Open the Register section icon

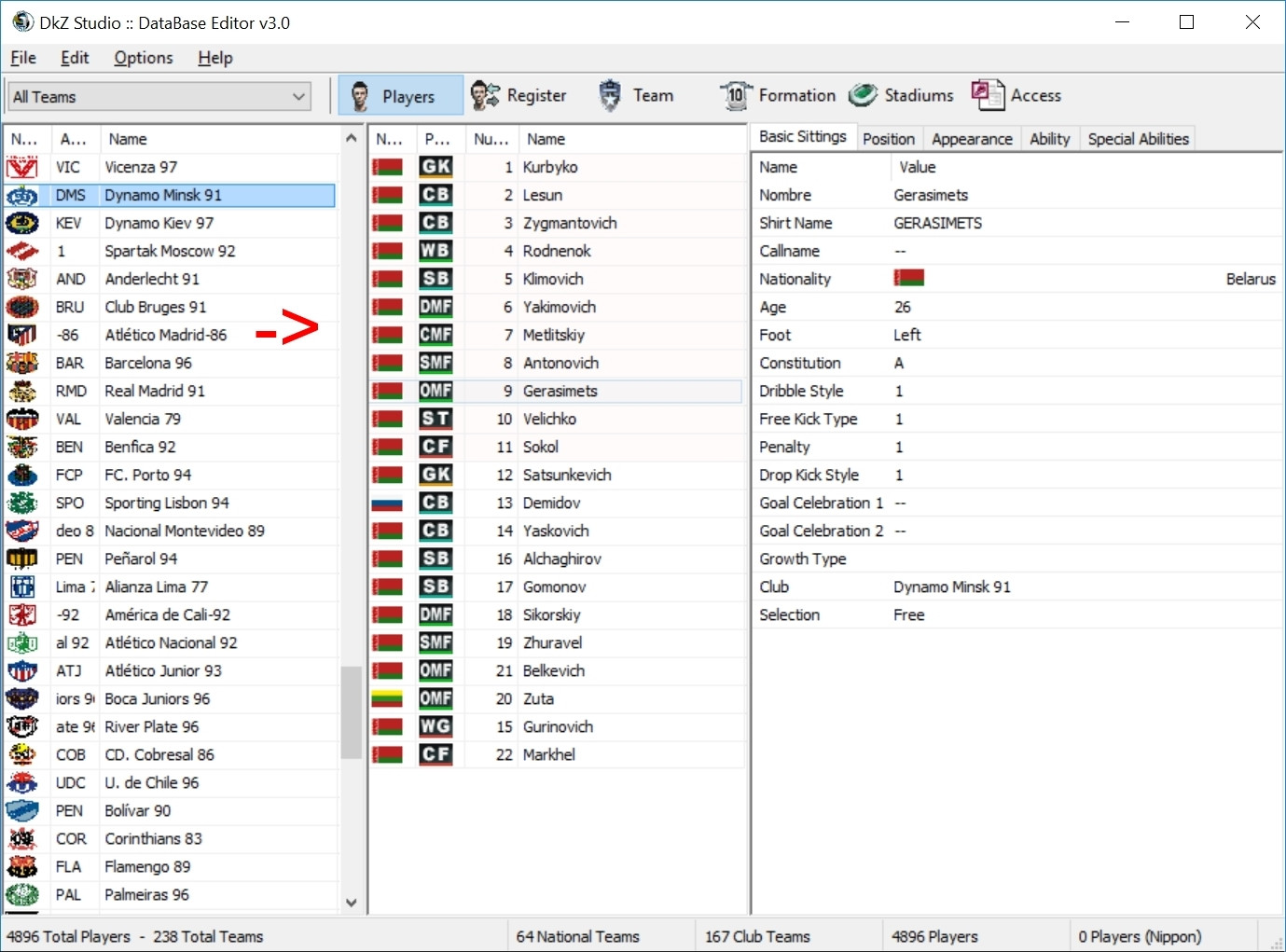(x=485, y=95)
